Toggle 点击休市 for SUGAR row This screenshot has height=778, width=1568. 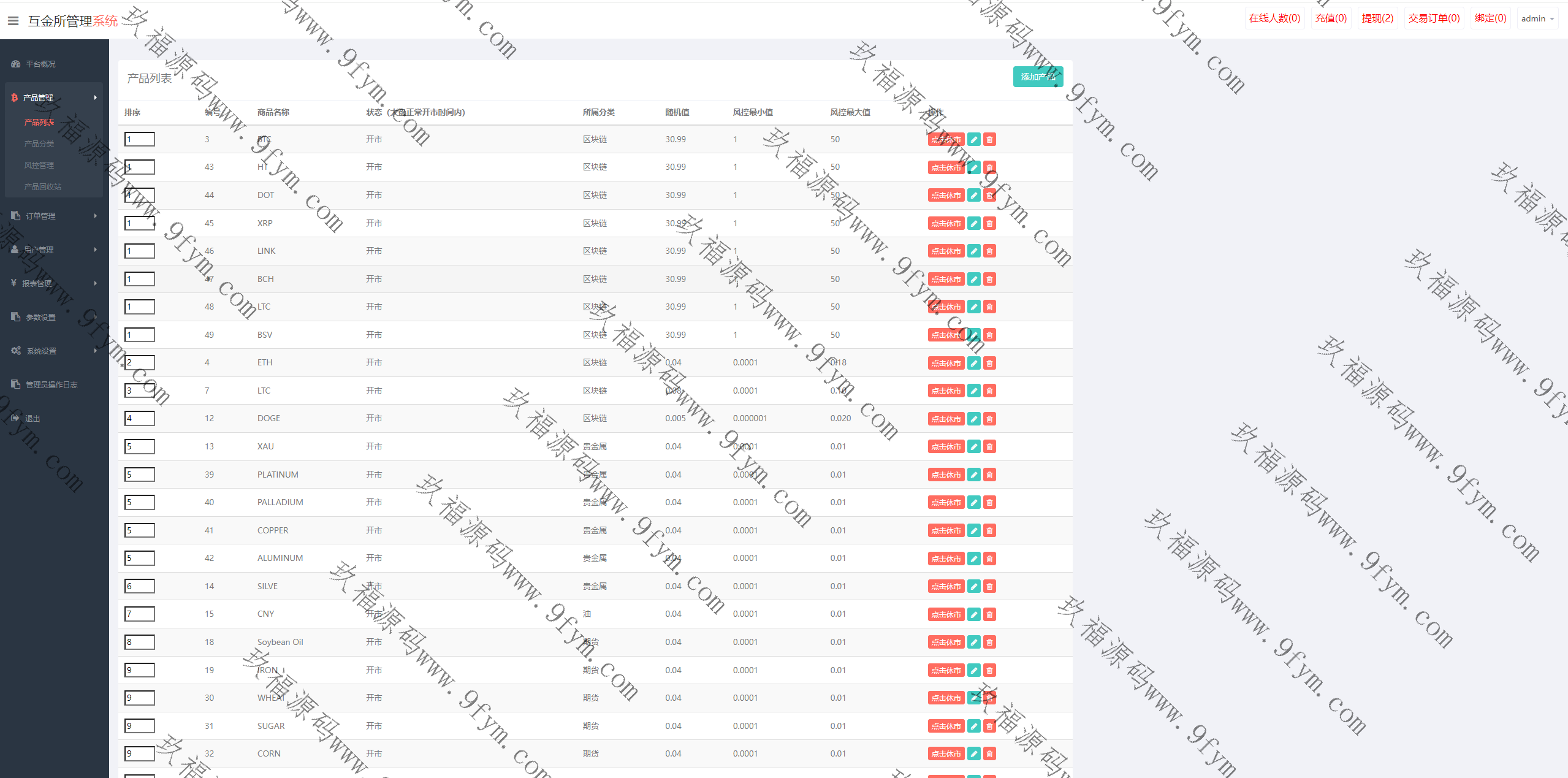pos(946,727)
